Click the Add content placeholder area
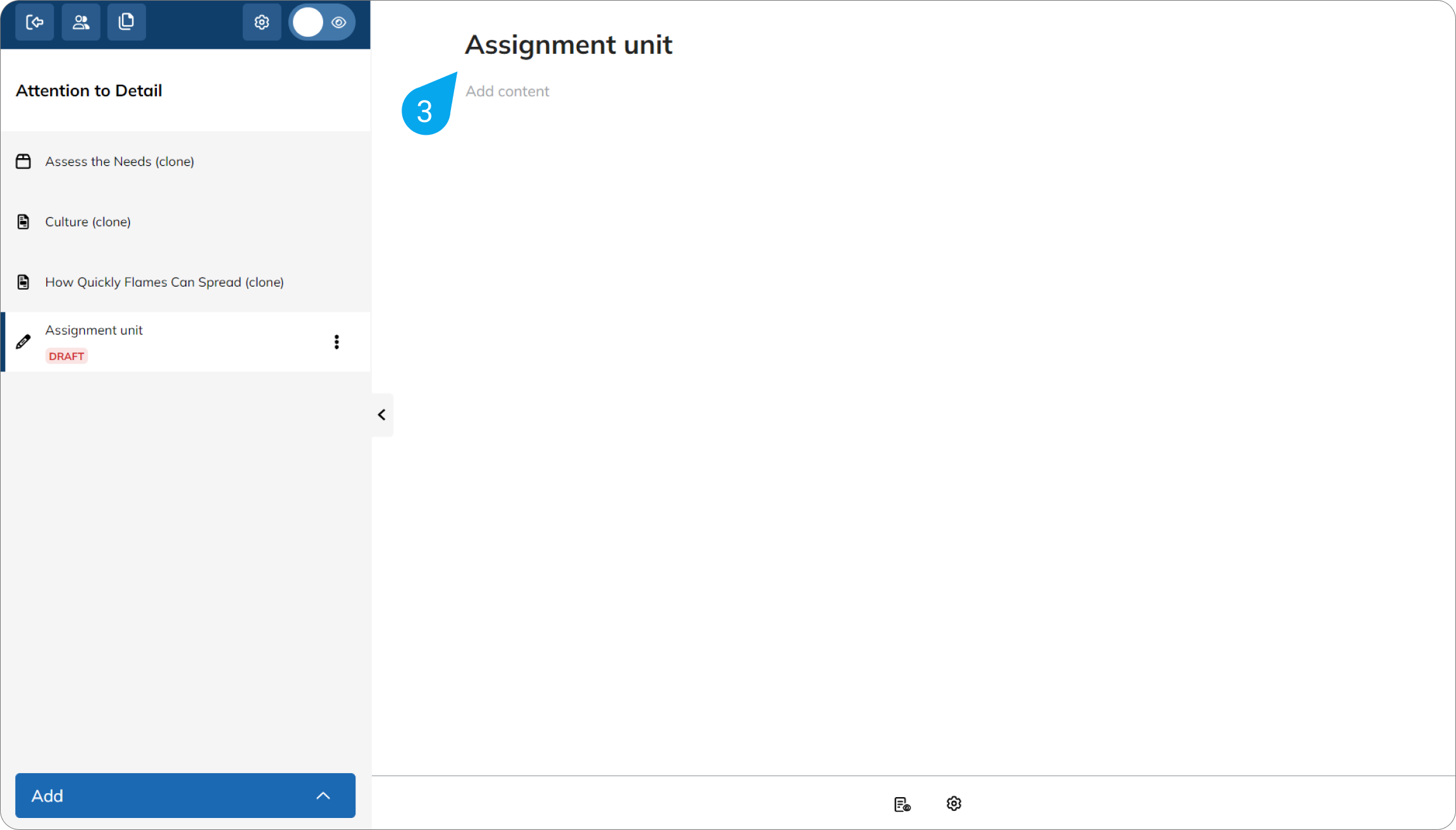 (x=507, y=90)
